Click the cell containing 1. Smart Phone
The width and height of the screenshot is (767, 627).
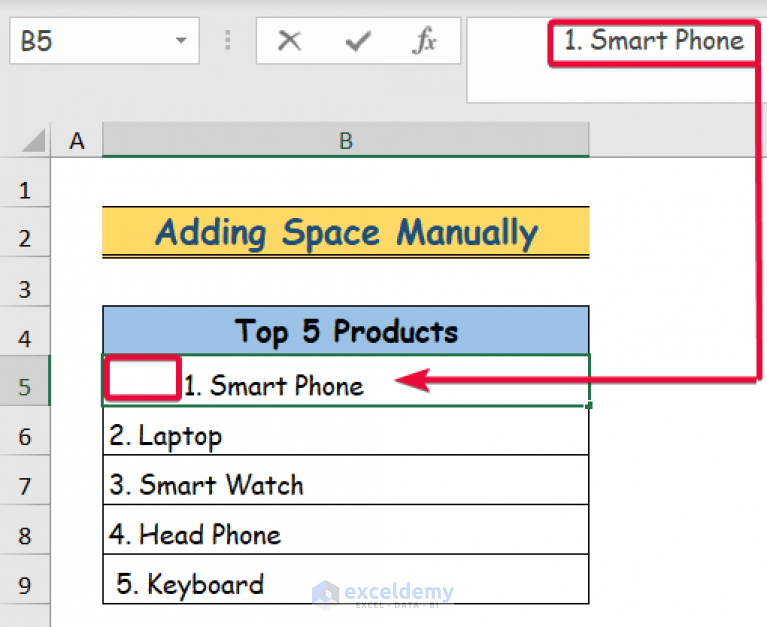(x=346, y=381)
